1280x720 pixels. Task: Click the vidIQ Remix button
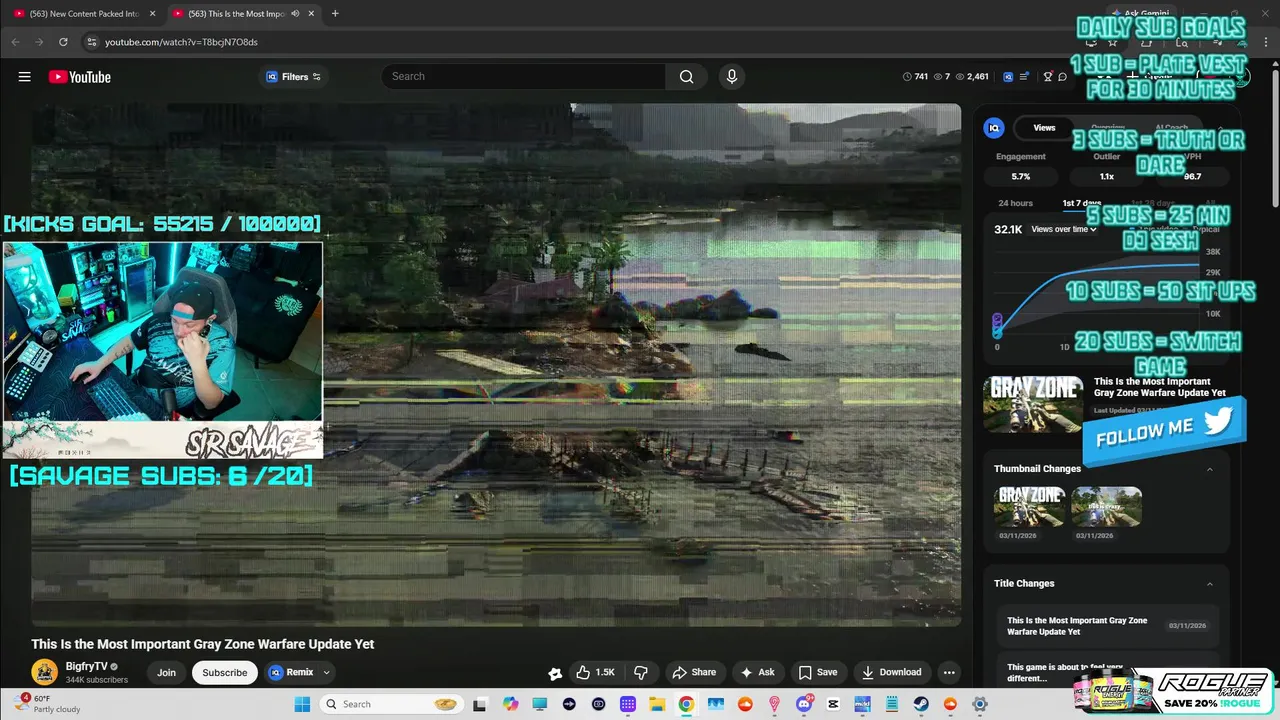point(291,672)
